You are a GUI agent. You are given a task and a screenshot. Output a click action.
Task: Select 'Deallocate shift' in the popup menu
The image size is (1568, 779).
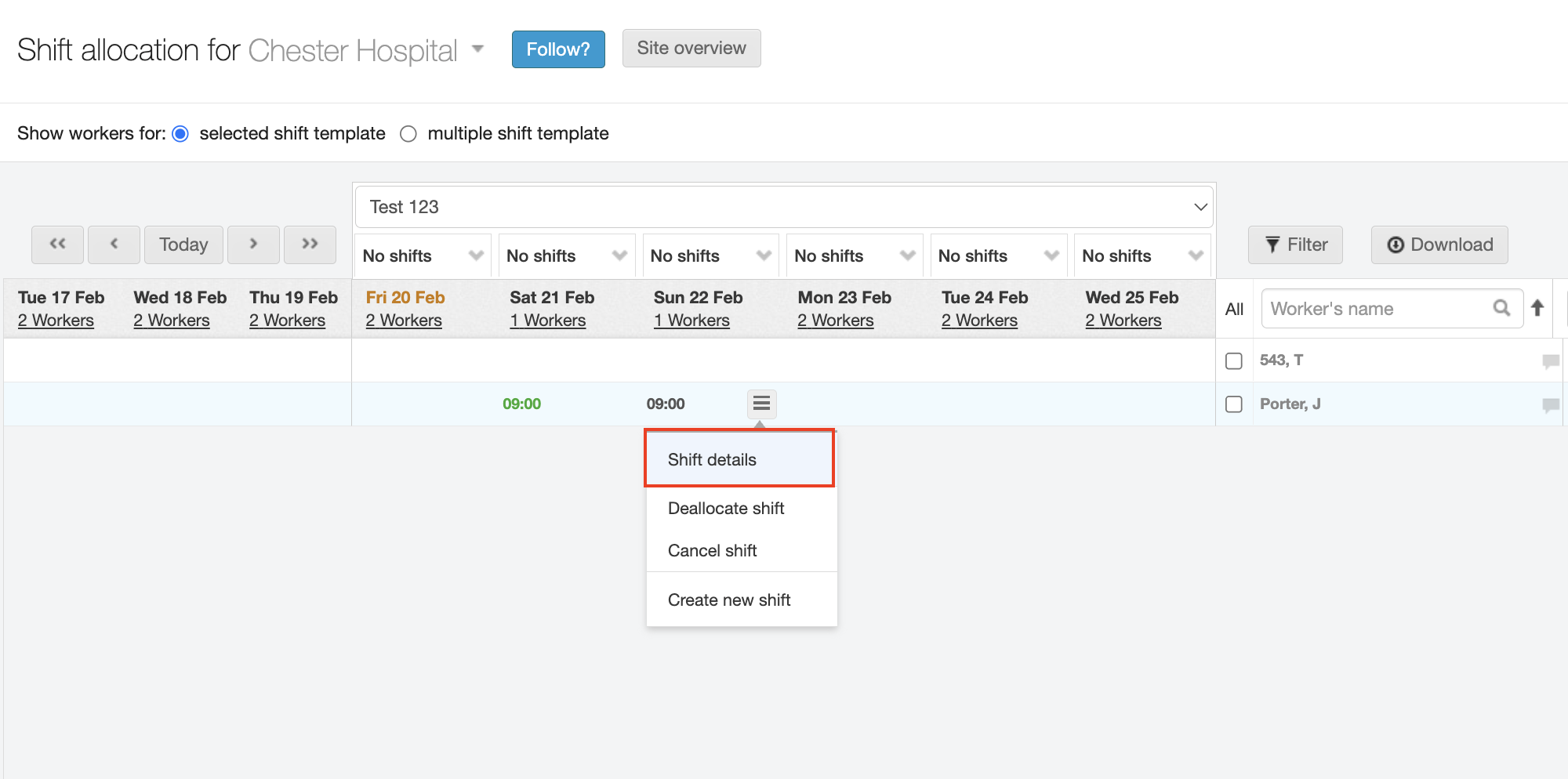(726, 509)
